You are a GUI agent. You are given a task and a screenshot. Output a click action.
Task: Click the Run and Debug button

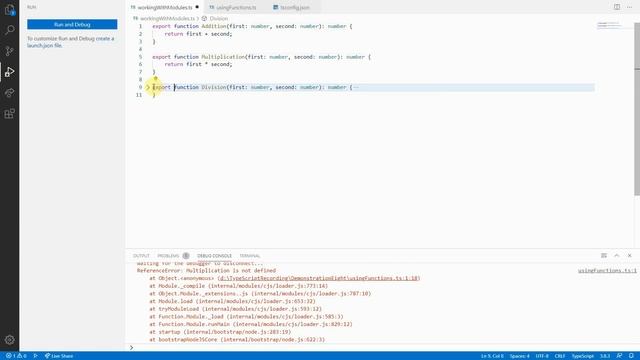pyautogui.click(x=72, y=24)
